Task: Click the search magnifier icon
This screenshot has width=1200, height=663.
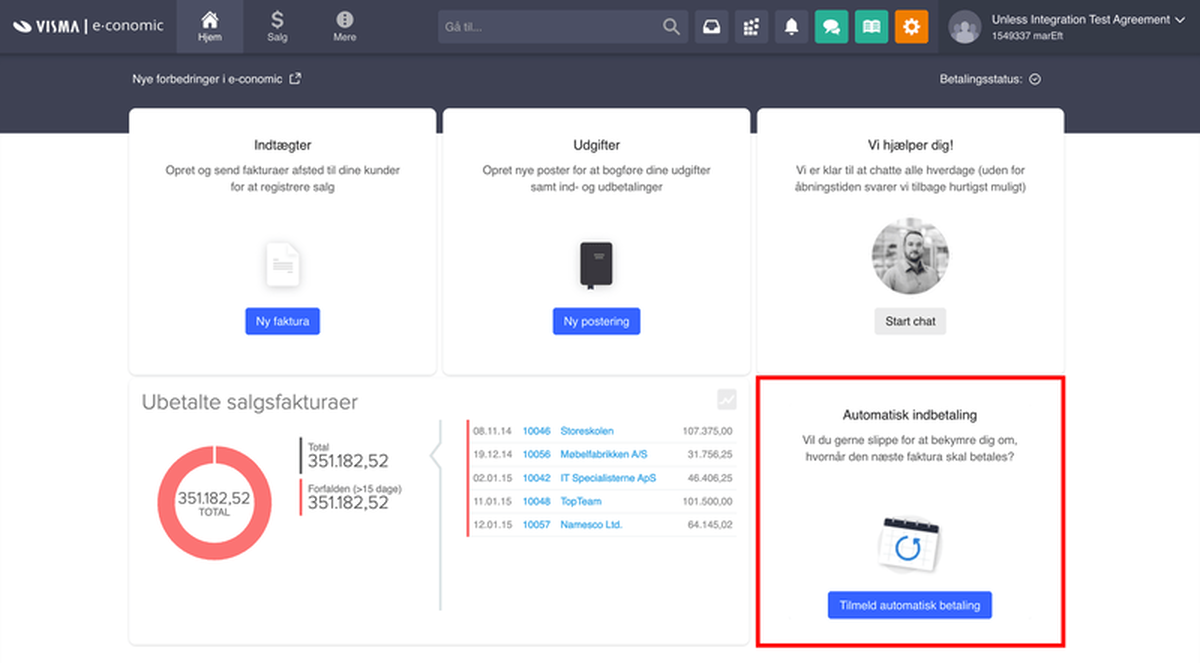Action: [671, 26]
